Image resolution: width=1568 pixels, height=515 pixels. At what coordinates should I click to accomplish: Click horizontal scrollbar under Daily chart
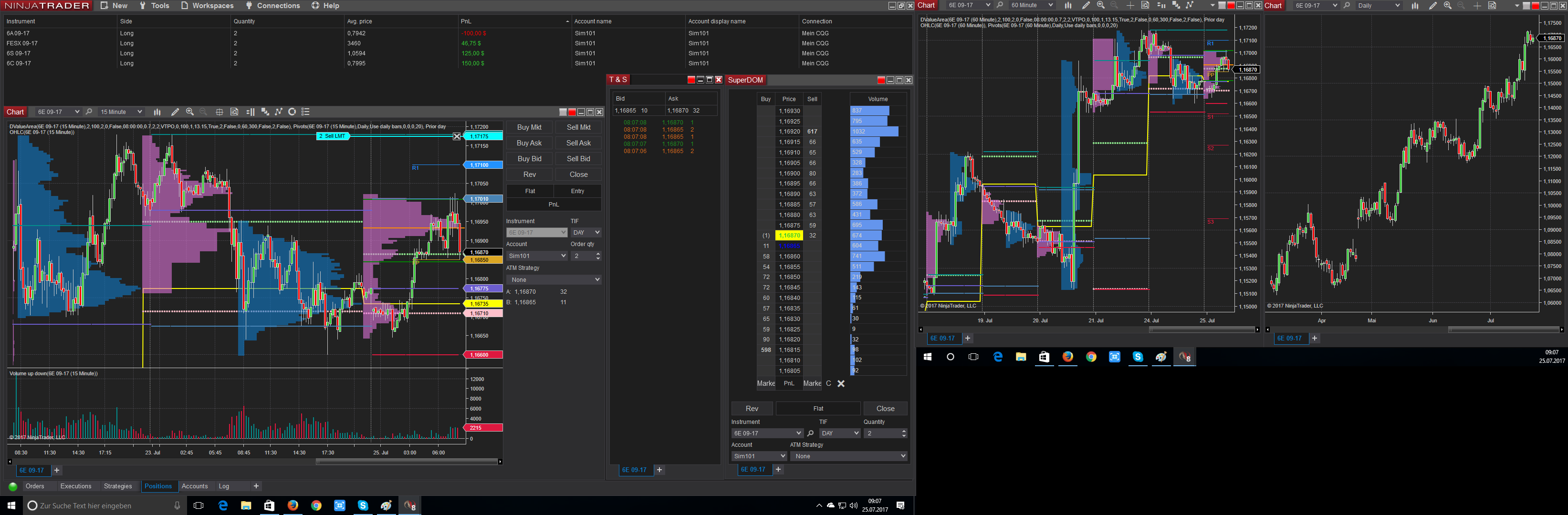(x=1504, y=330)
